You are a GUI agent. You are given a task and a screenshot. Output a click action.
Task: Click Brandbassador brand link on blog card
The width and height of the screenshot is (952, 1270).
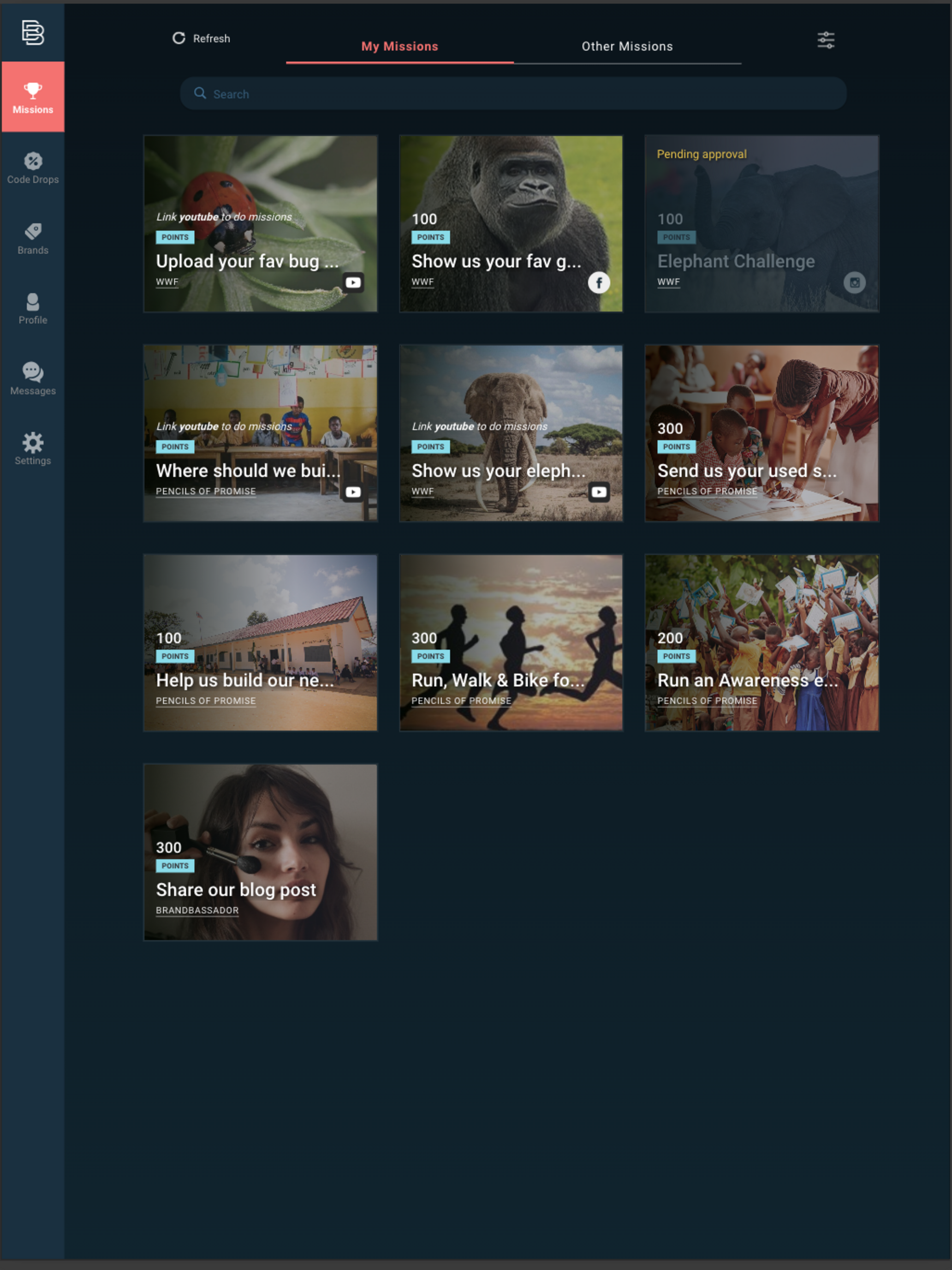click(197, 911)
